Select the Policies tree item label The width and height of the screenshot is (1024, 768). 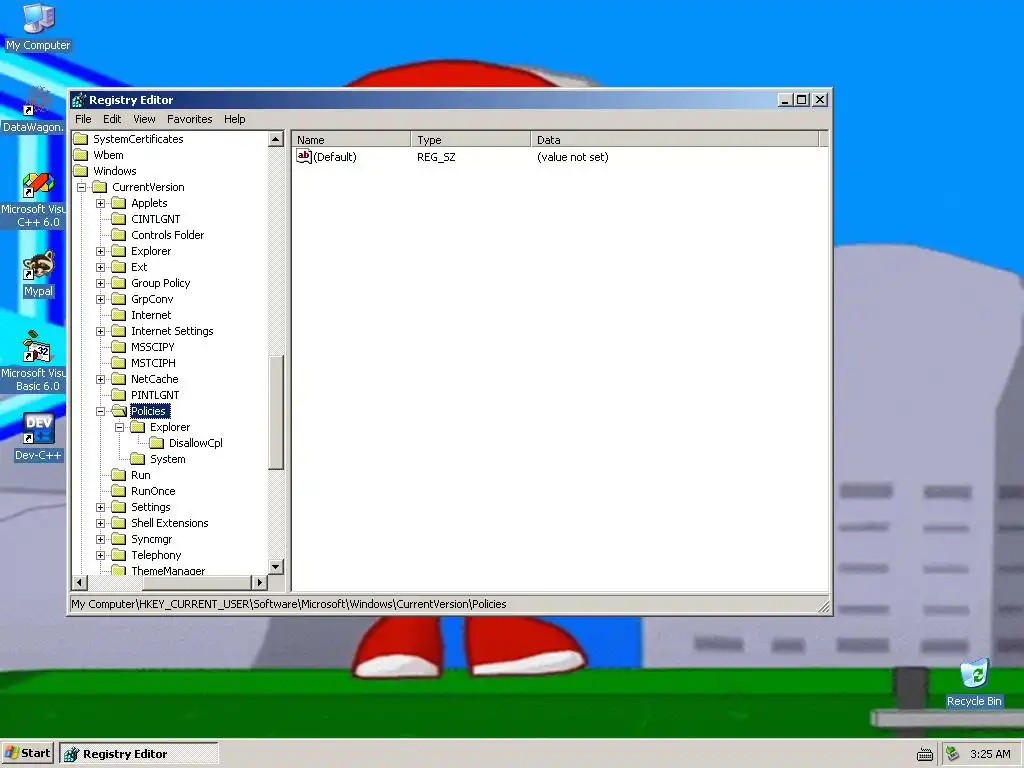[150, 411]
